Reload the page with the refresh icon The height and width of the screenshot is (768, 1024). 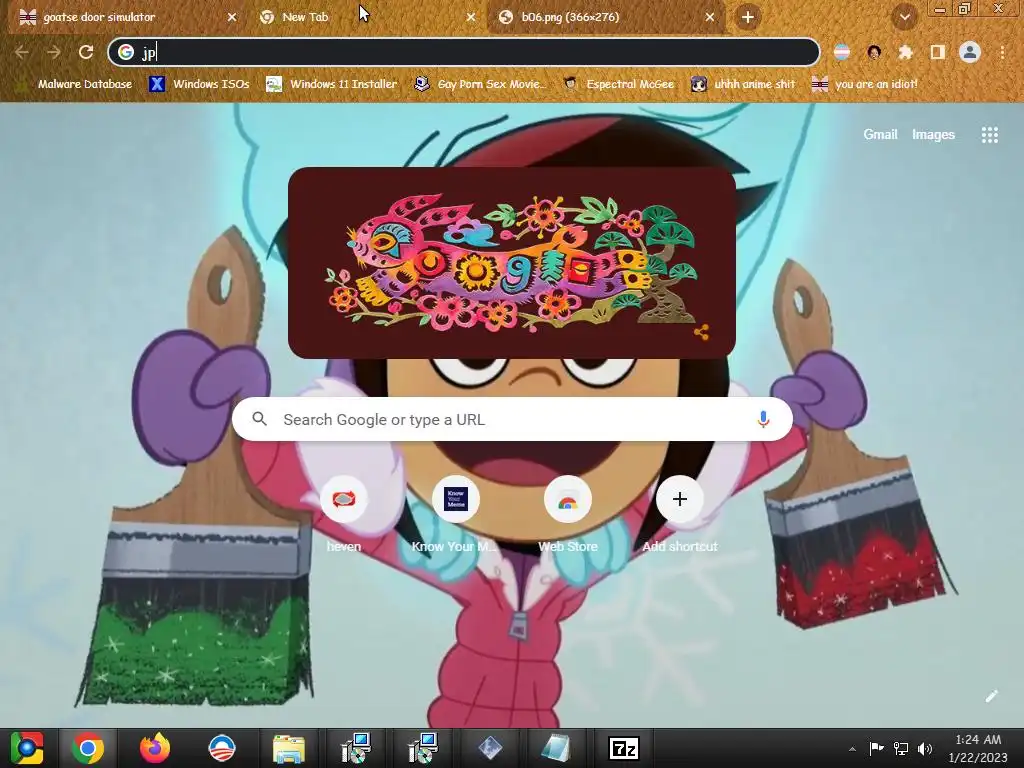pyautogui.click(x=86, y=52)
